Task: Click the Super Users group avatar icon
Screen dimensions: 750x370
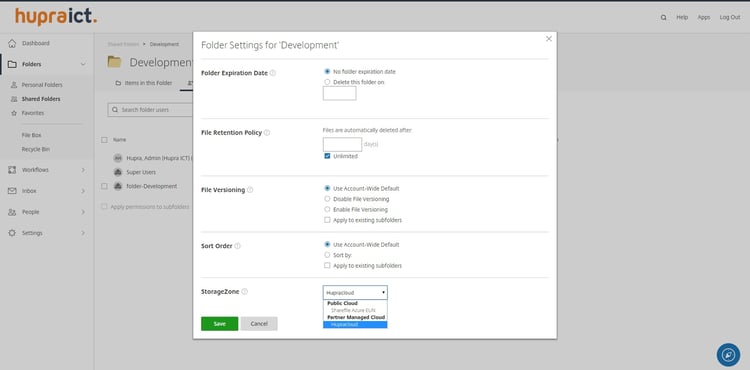Action: click(118, 172)
